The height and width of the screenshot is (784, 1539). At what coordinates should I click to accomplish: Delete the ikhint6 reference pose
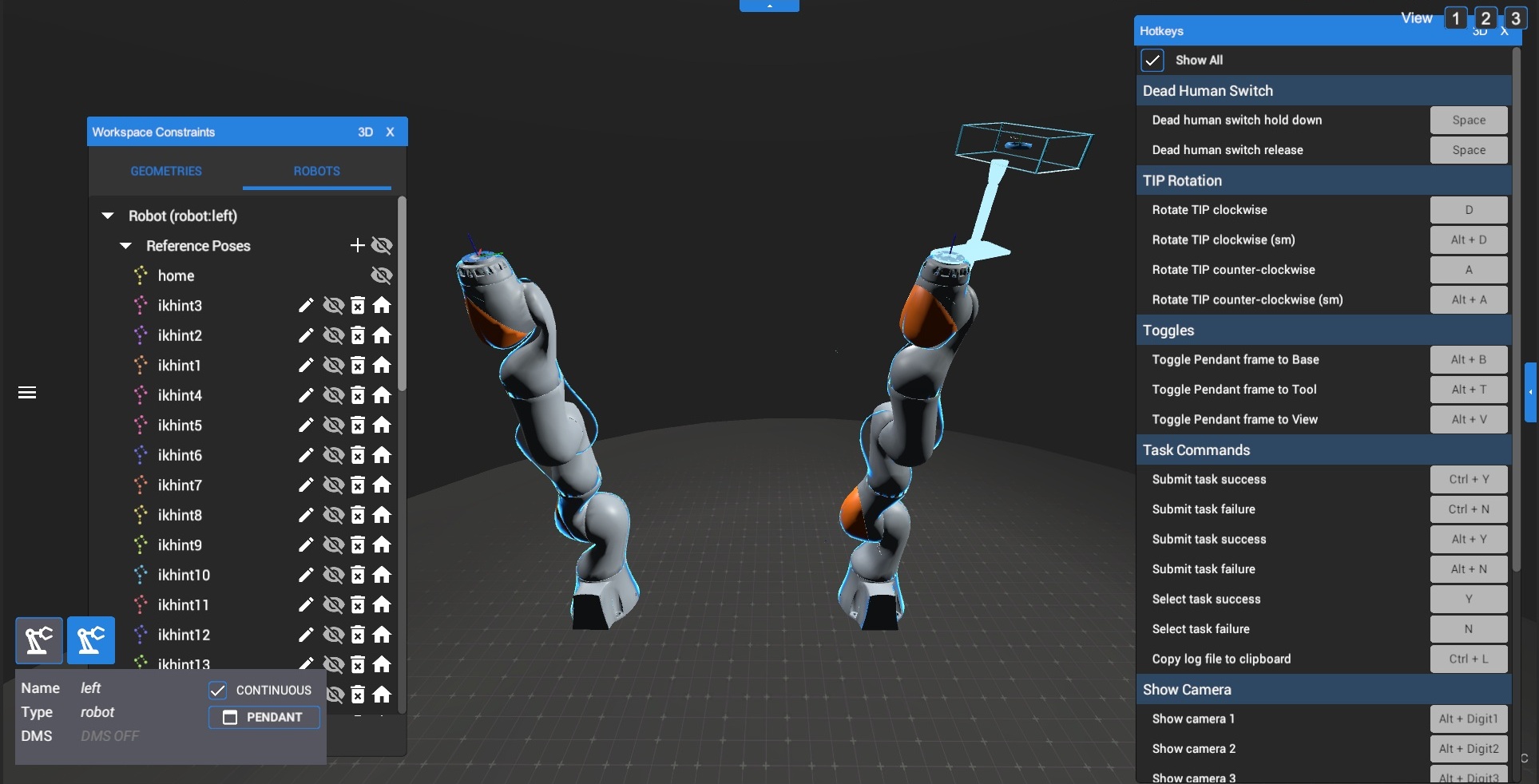(x=358, y=455)
